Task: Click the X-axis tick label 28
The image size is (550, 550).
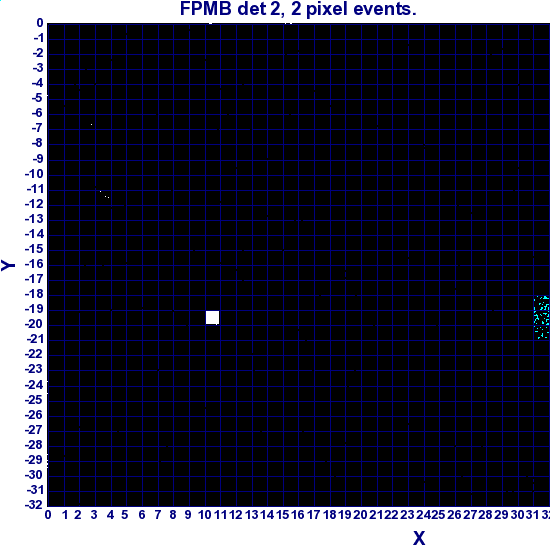Action: [485, 515]
